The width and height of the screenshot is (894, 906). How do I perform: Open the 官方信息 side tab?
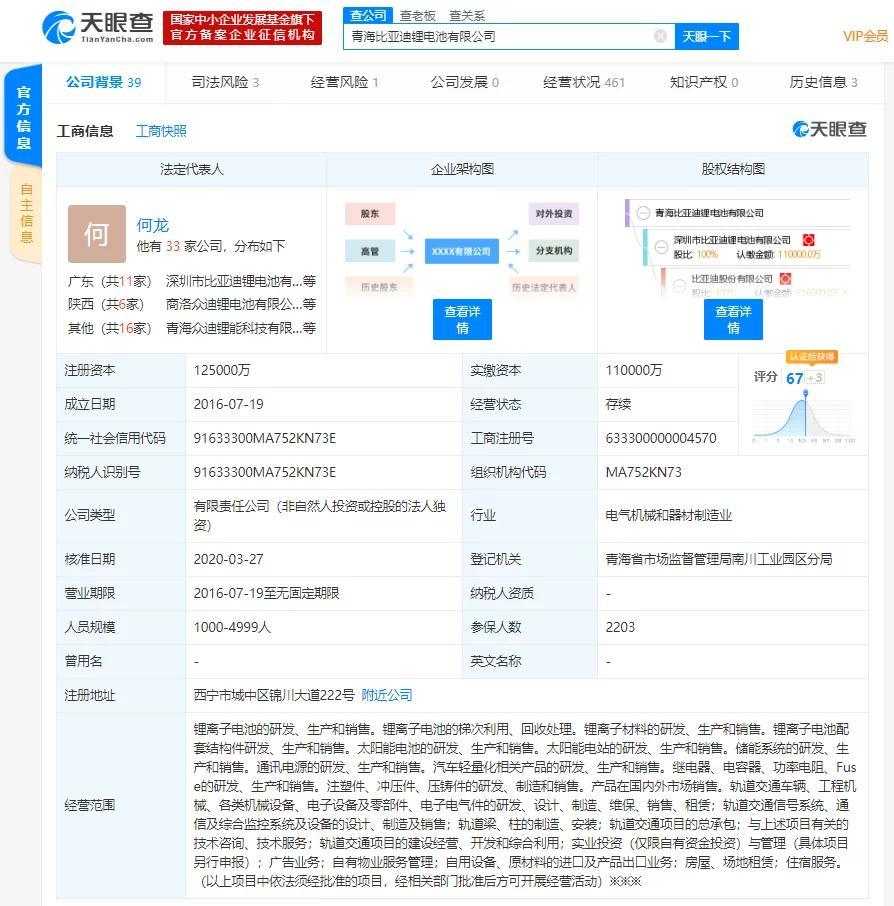[23, 116]
